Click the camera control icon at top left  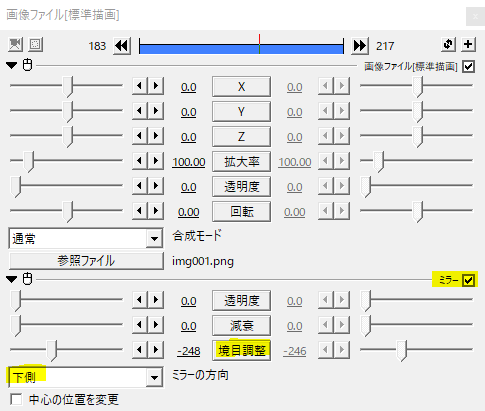tap(15, 44)
